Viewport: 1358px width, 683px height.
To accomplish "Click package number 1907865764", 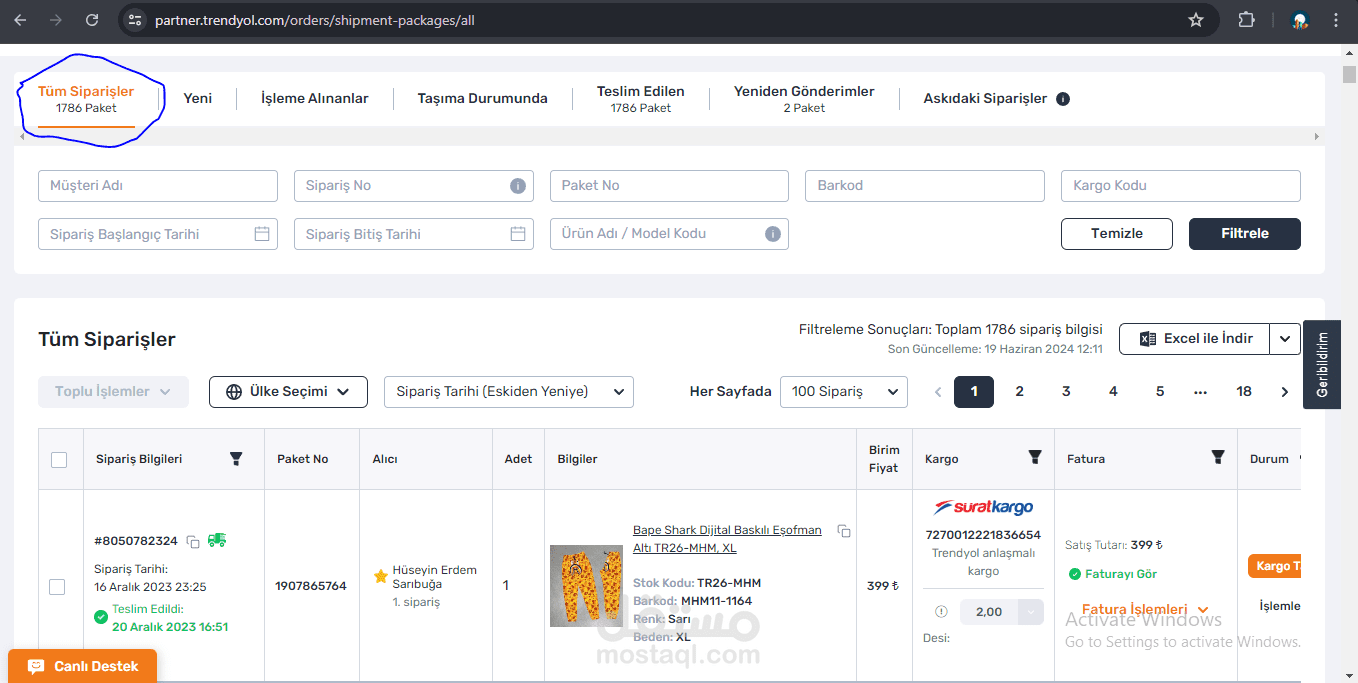I will tap(311, 586).
